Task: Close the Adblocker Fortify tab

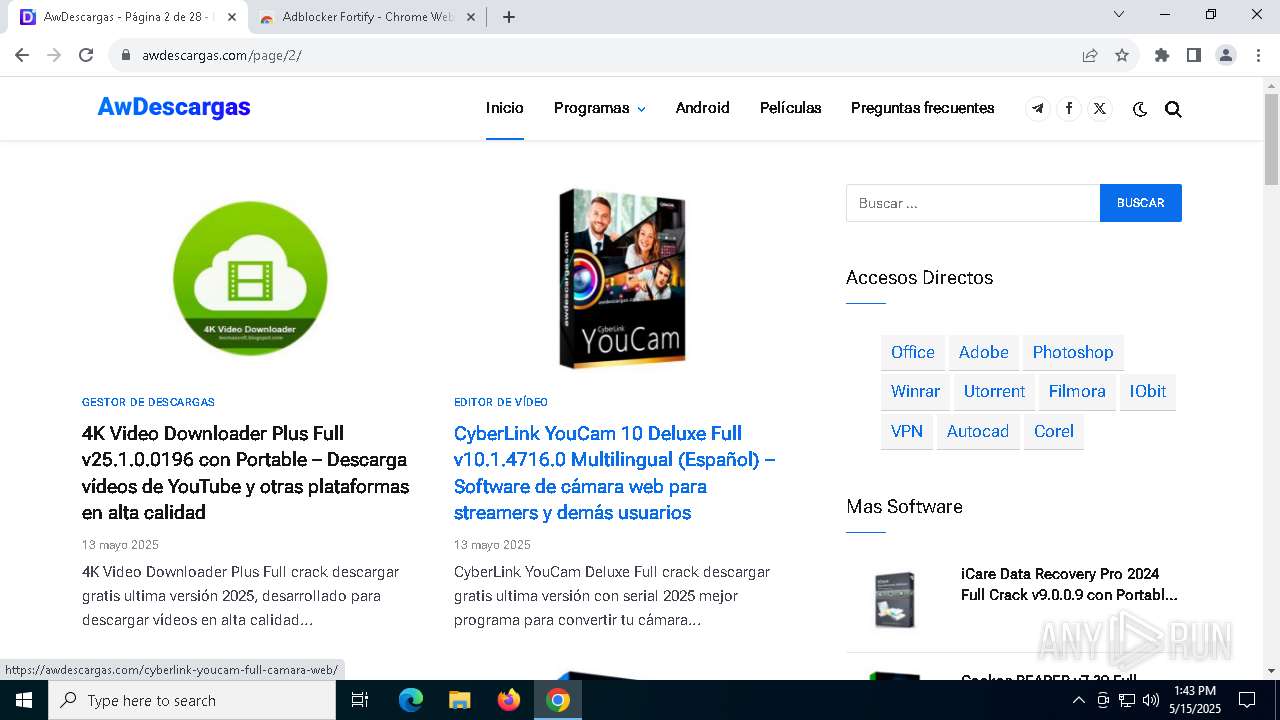Action: [471, 17]
